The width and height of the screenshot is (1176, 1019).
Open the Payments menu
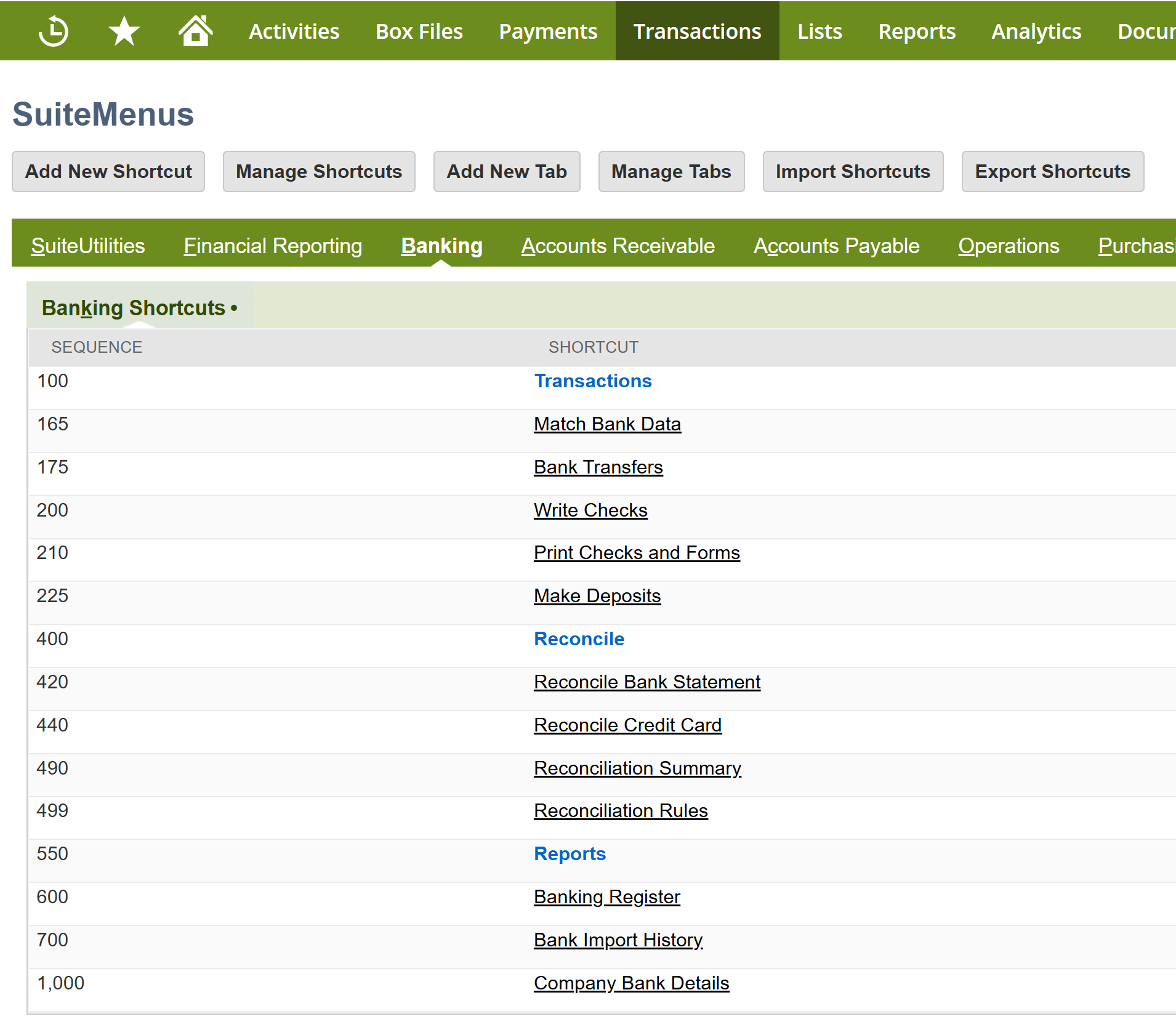click(547, 31)
